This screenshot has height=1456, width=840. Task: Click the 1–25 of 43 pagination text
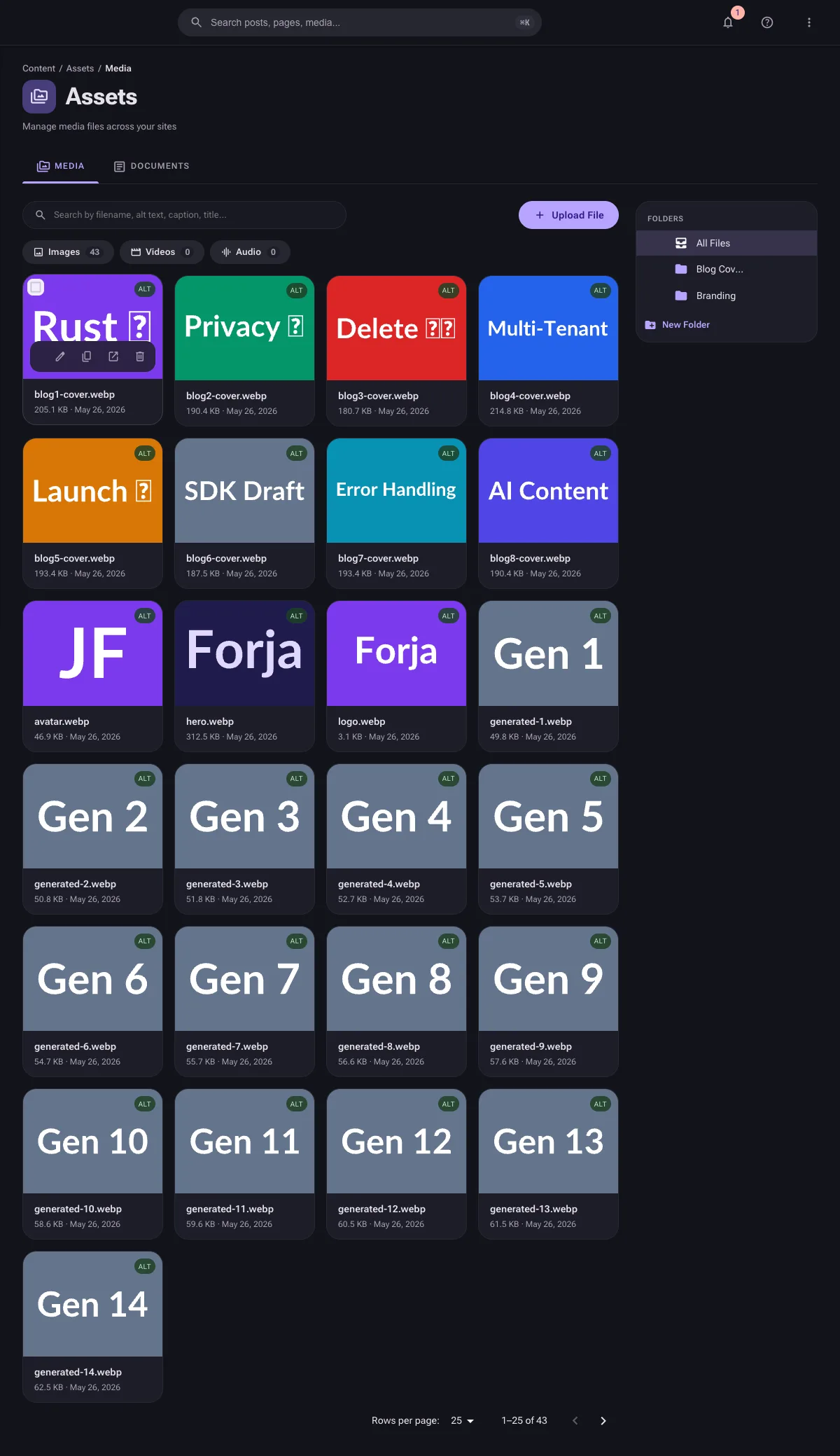(x=524, y=1421)
